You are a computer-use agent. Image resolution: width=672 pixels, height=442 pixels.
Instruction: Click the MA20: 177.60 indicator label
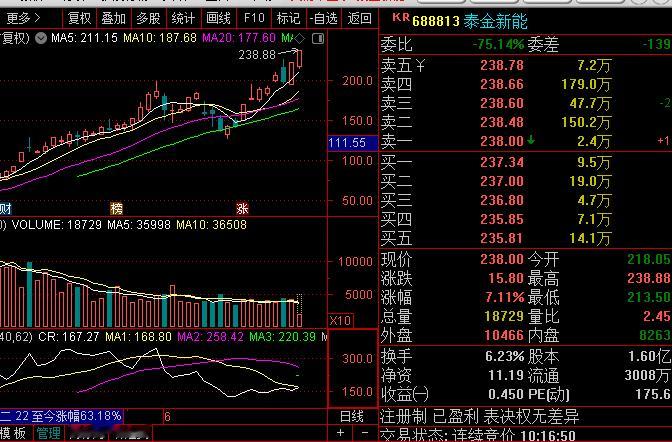238,38
